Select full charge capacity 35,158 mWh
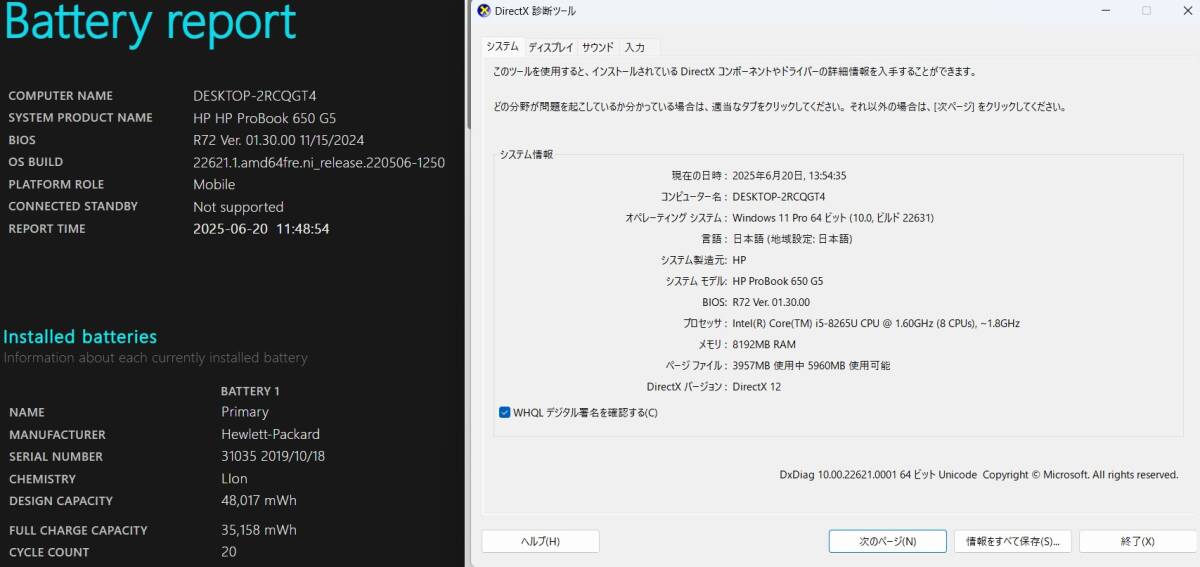1200x567 pixels. click(259, 530)
